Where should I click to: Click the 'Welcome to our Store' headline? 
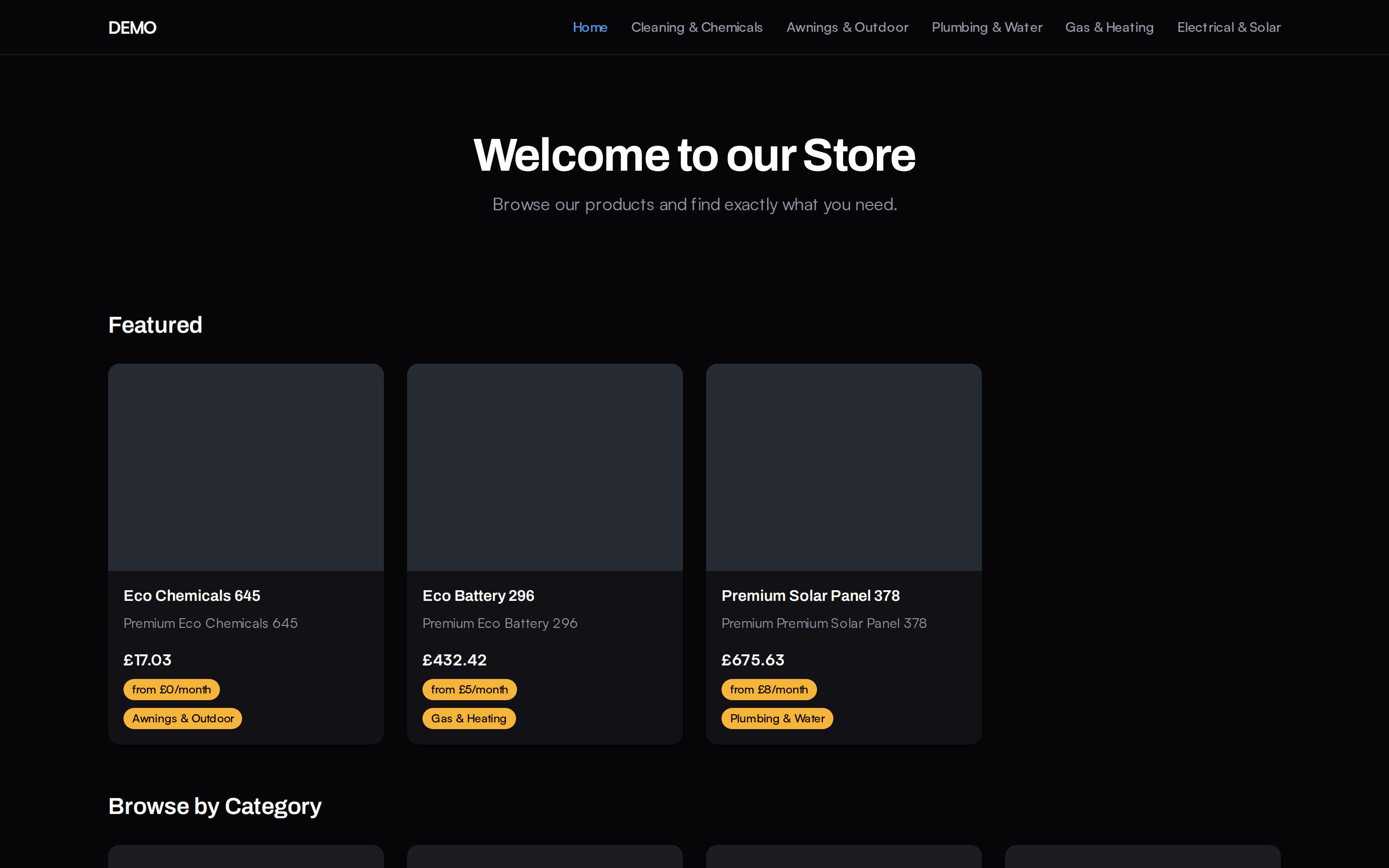pos(694,155)
